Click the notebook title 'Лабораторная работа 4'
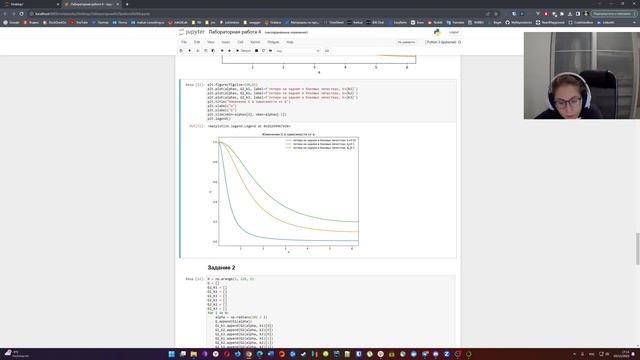The height and width of the screenshot is (360, 640). [235, 32]
